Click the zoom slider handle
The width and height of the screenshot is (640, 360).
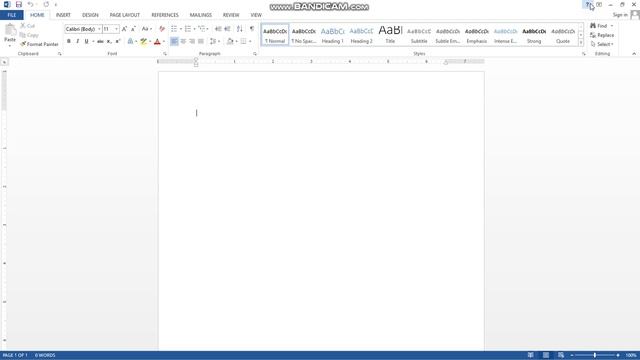coord(595,355)
